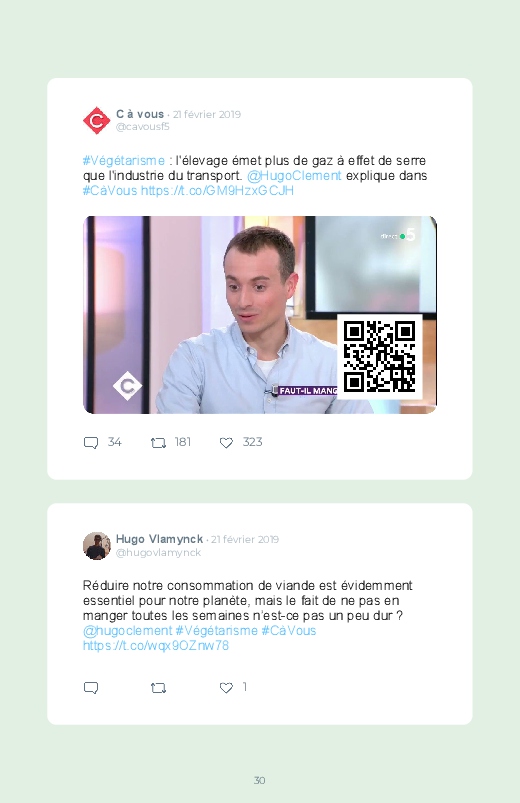520x803 pixels.
Task: Follow the t.co/GM9HzxGCJH link
Action: click(217, 191)
